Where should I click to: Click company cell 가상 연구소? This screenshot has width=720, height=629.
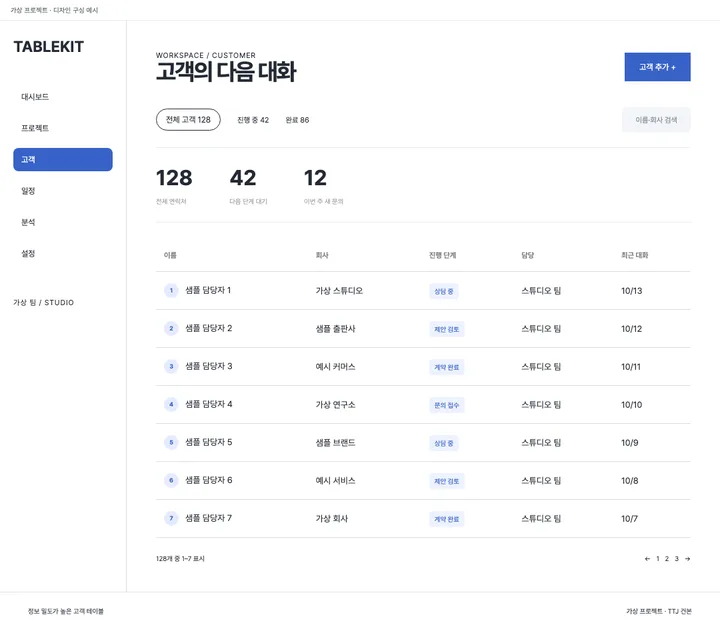coord(336,405)
